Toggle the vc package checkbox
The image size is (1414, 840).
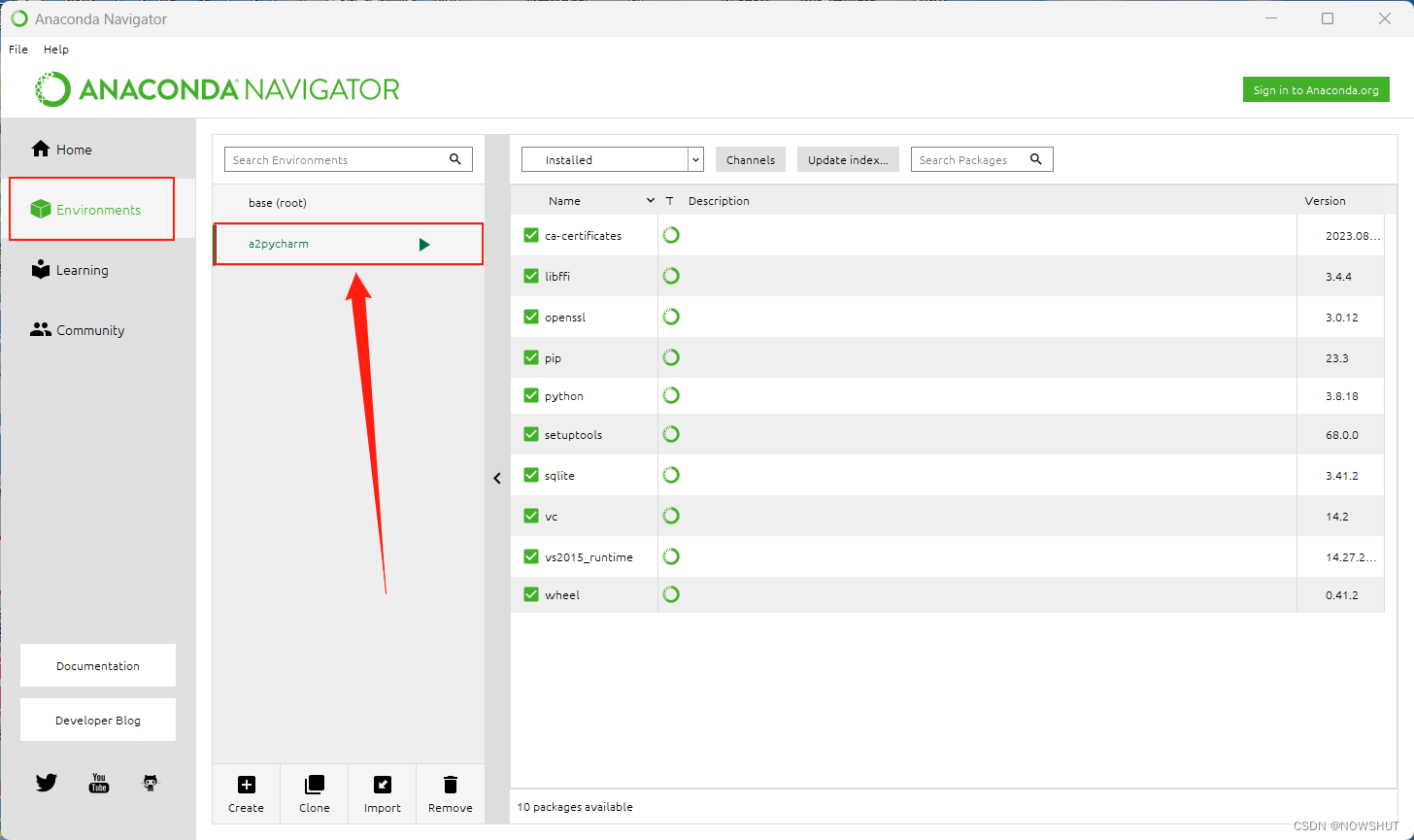pyautogui.click(x=531, y=516)
